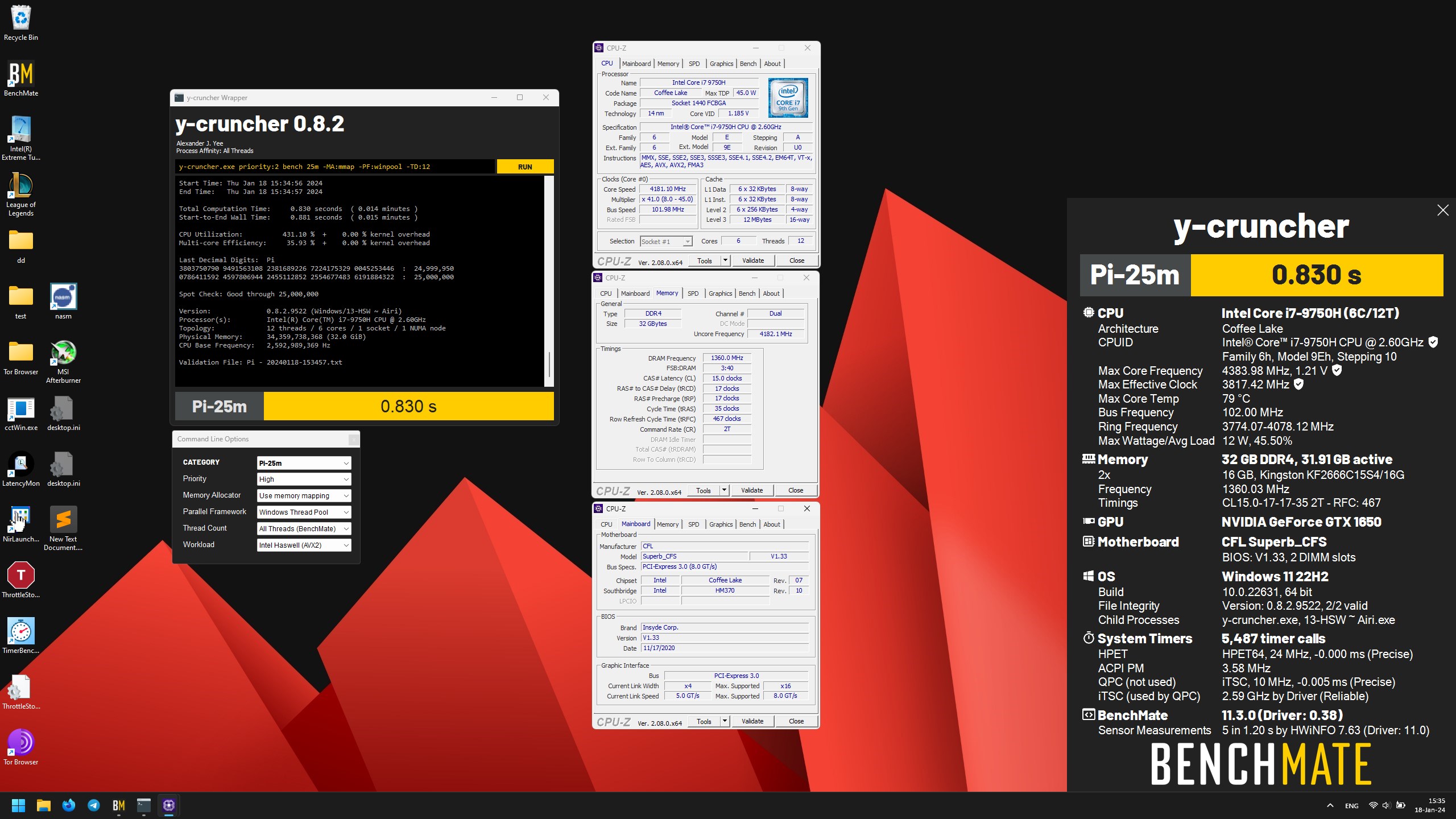Open the 'test' folder on desktop
This screenshot has width=1456, height=819.
tap(21, 302)
